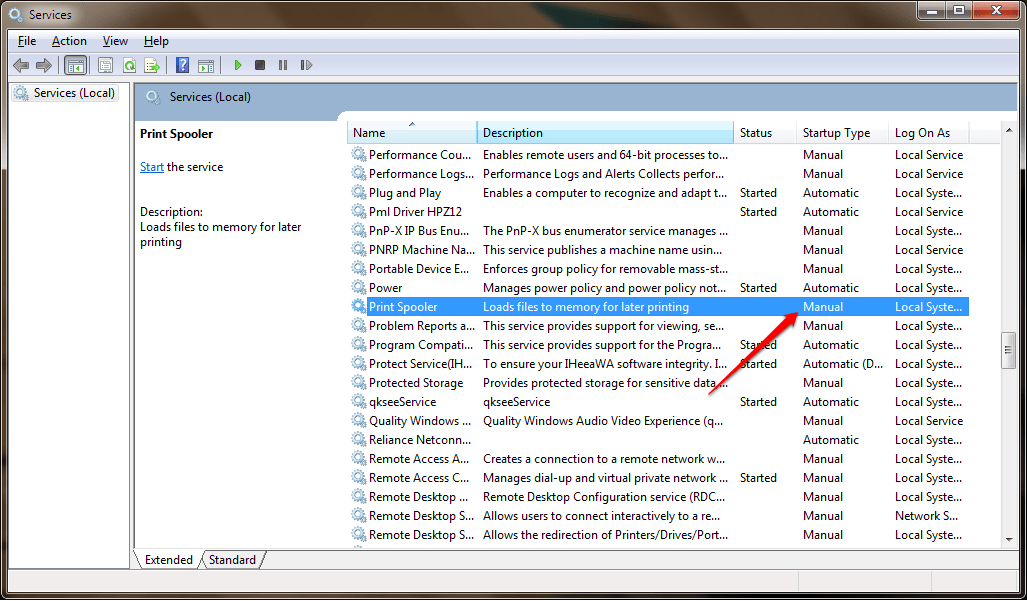Click Manual startup type of Print Spooler
This screenshot has width=1027, height=601.
tap(823, 306)
